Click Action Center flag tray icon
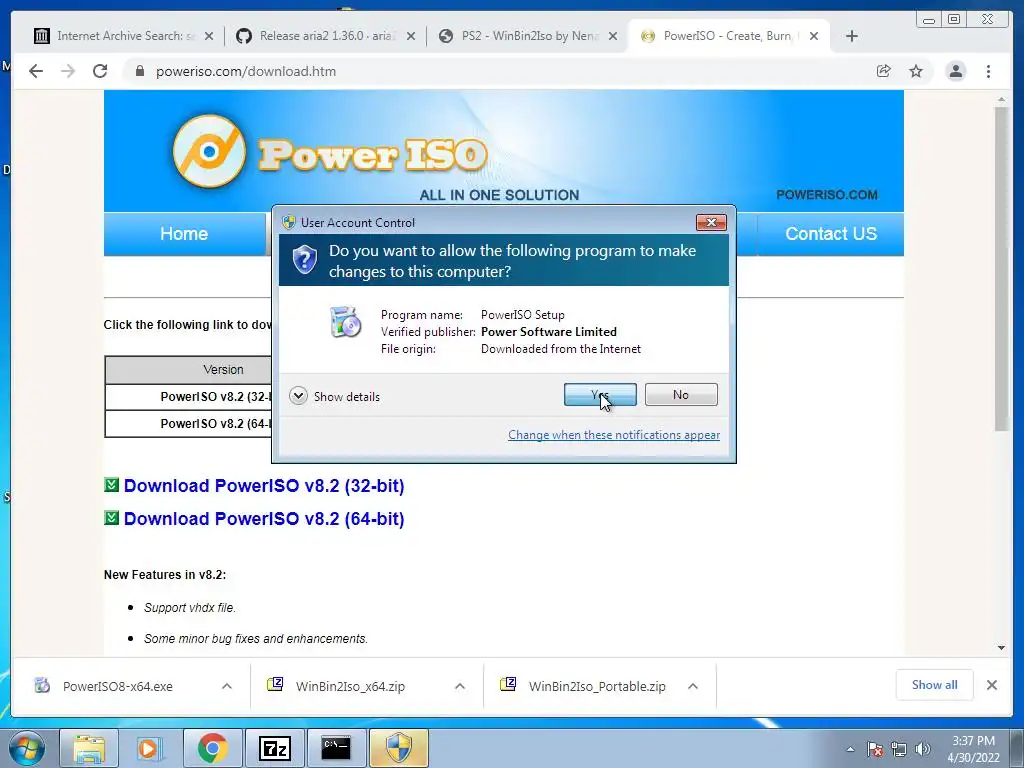The image size is (1024, 768). point(875,749)
